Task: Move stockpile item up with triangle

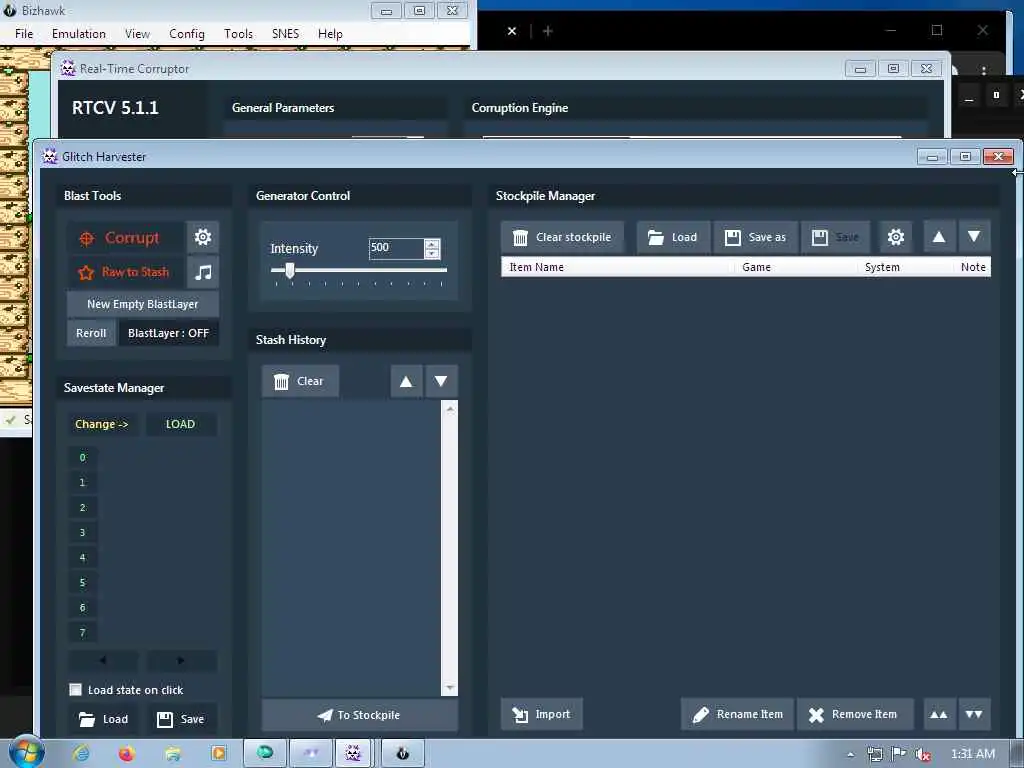Action: pos(939,237)
